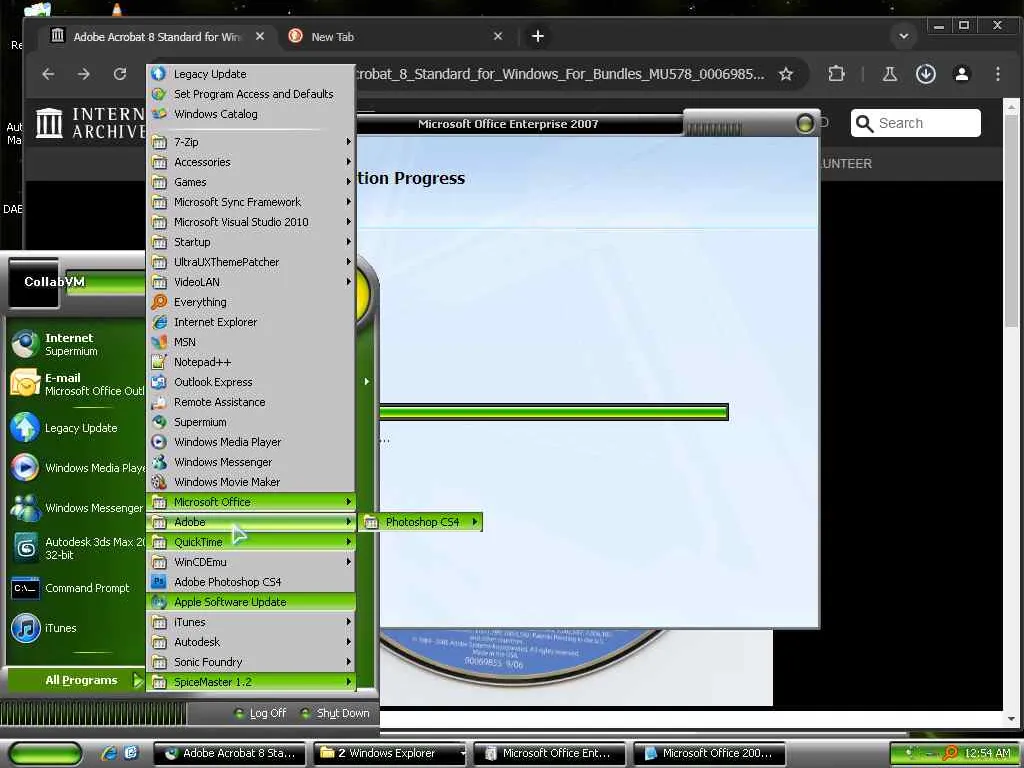Viewport: 1024px width, 768px height.
Task: Click the taskbar clock showing 12:54 AM
Action: [987, 753]
